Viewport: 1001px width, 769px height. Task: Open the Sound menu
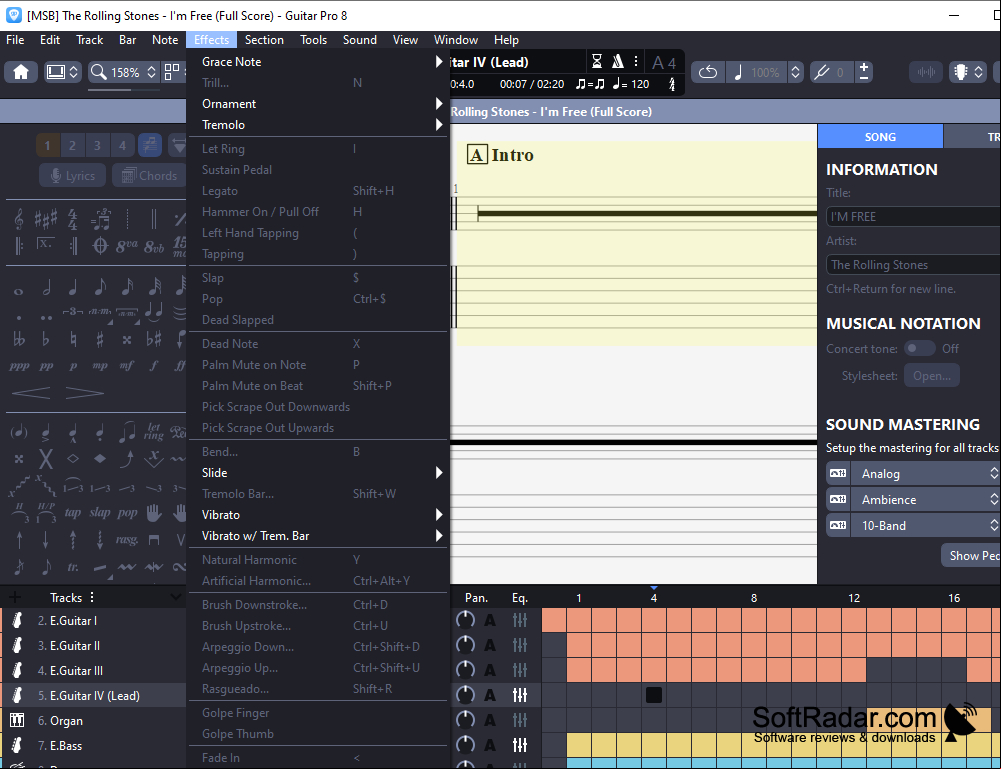(359, 40)
